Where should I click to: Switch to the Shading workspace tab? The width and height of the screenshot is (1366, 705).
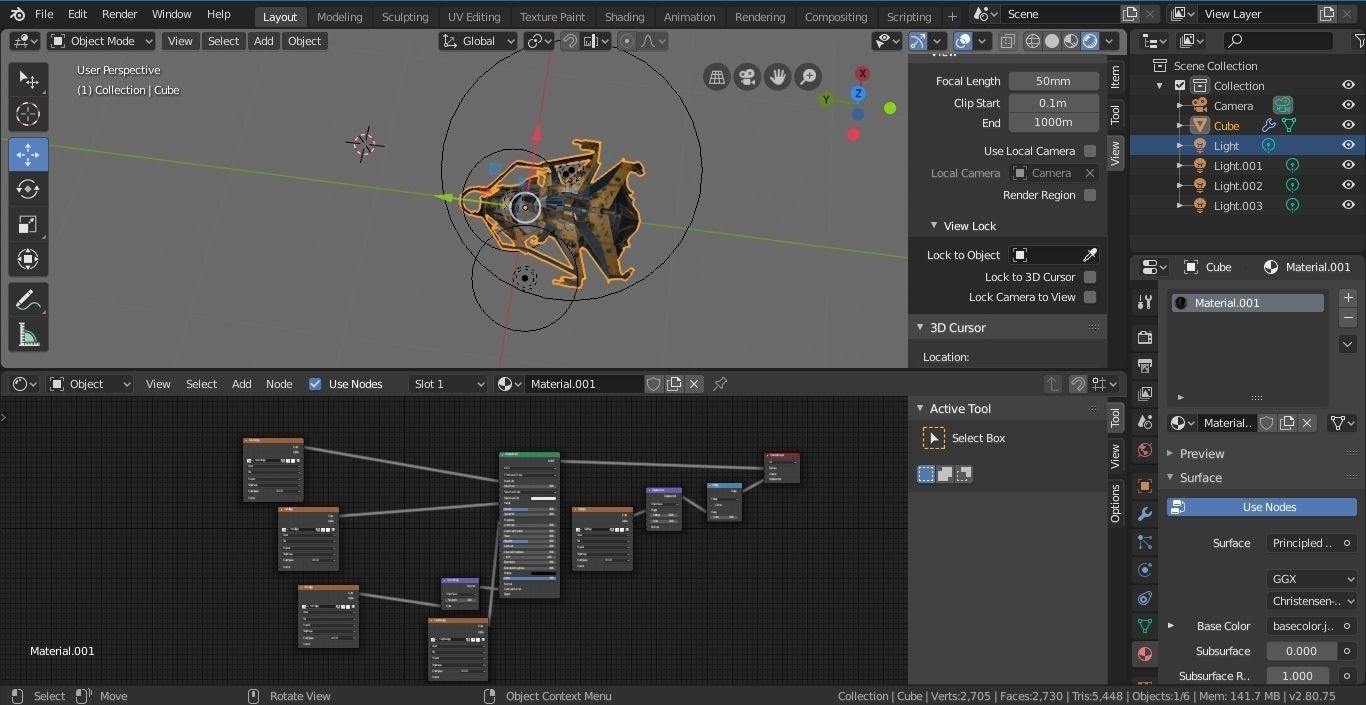pos(624,17)
